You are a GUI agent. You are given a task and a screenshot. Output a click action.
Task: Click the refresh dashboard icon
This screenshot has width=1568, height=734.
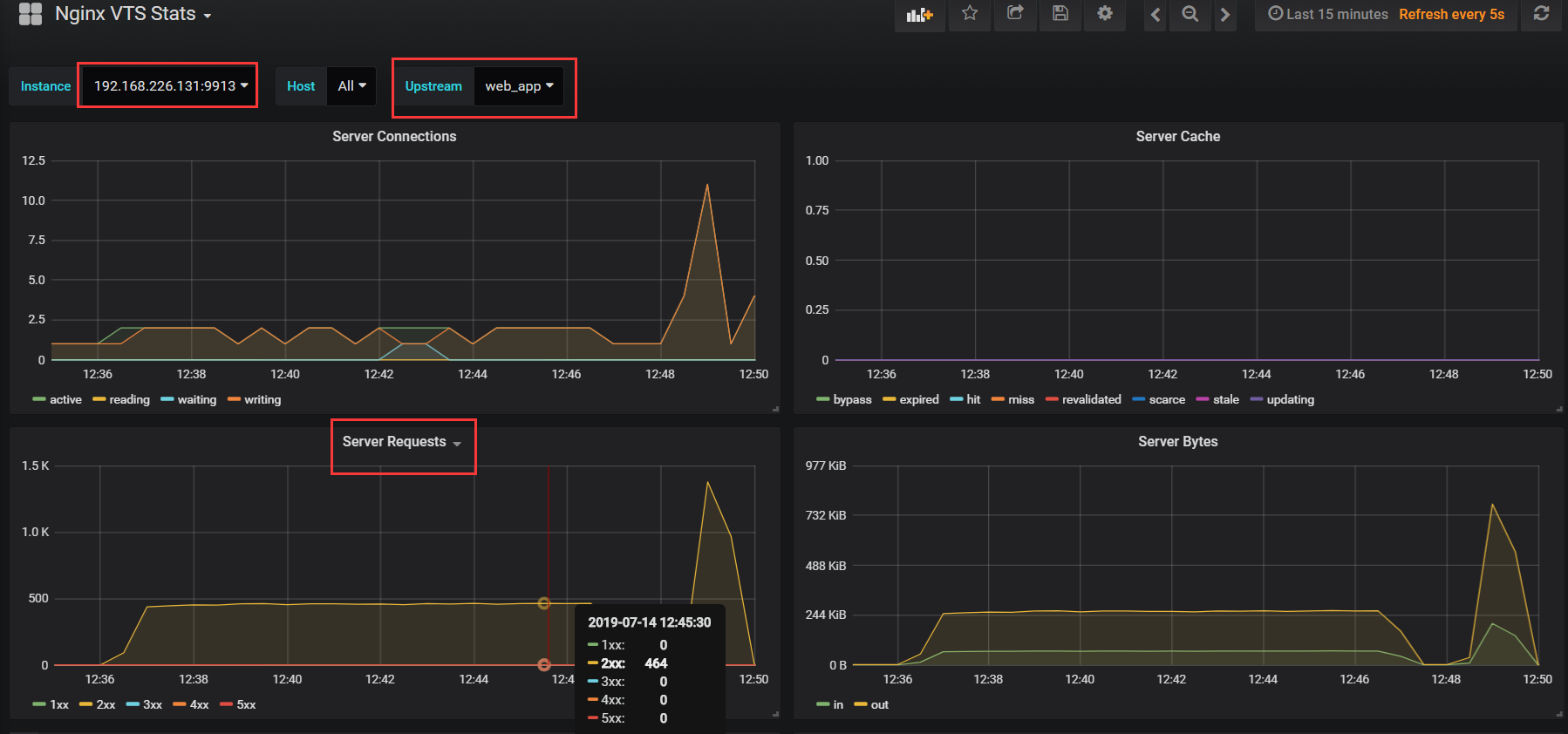(x=1541, y=14)
